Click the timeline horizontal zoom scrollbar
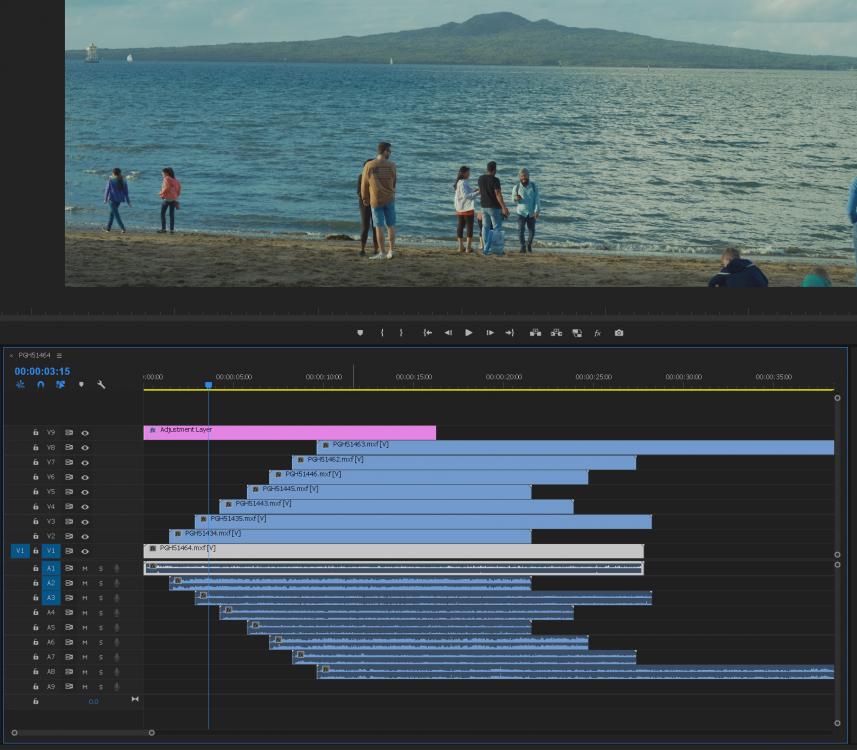 point(82,733)
